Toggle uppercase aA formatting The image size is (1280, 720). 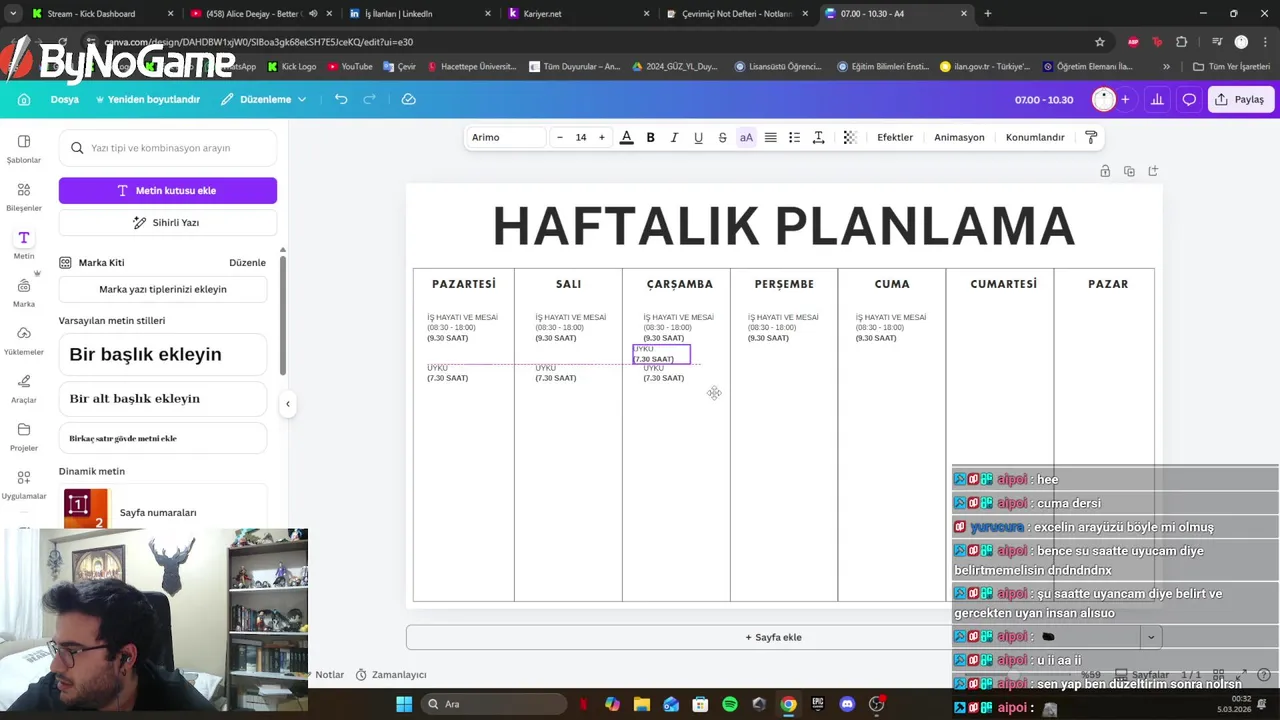(x=746, y=137)
